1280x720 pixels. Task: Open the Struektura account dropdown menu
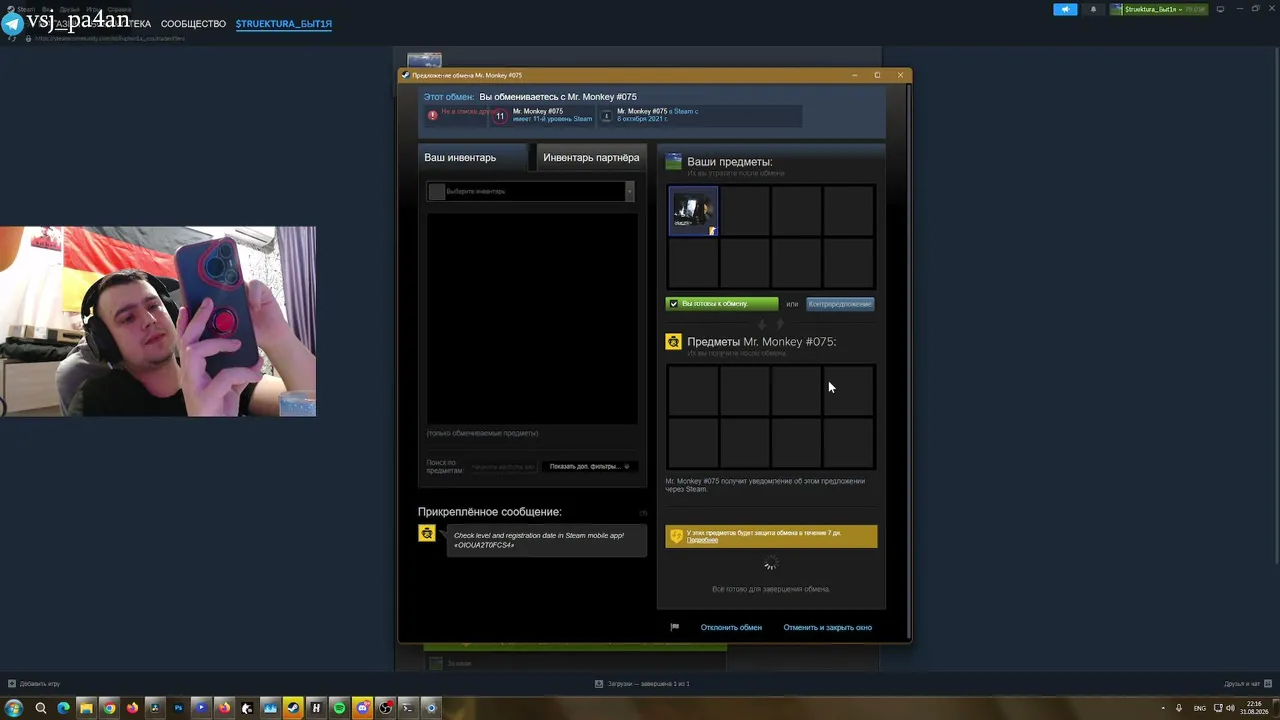[1159, 9]
